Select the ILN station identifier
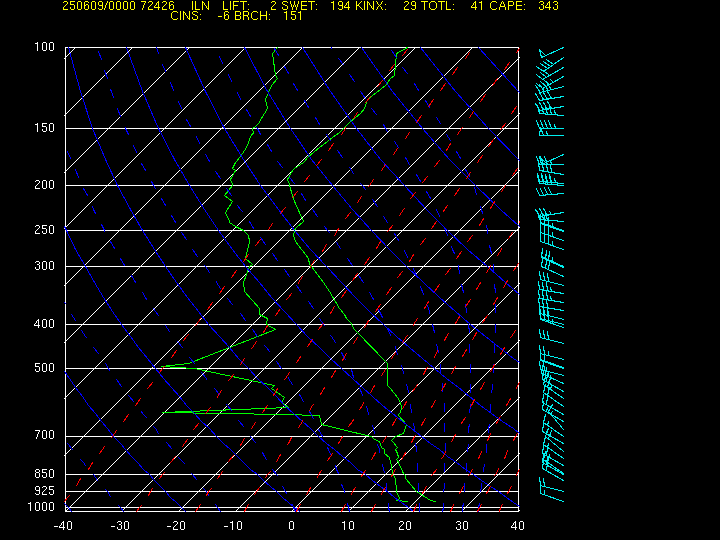The height and width of the screenshot is (540, 720). [201, 6]
